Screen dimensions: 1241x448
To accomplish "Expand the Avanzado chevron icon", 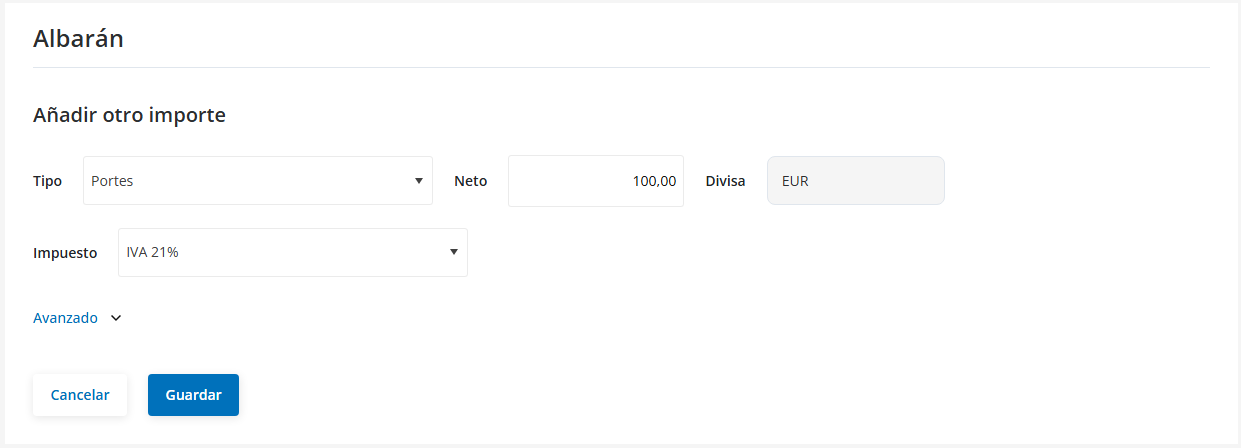I will [116, 318].
